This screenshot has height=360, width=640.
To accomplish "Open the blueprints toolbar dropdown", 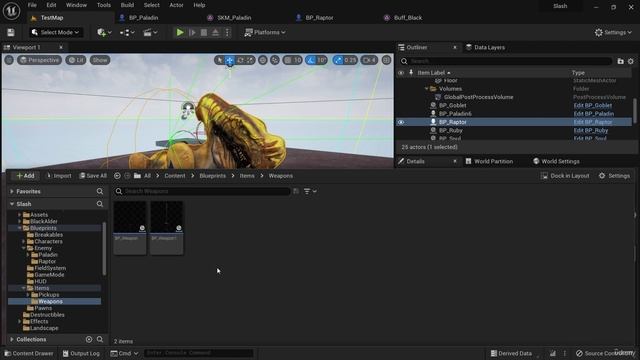I will pyautogui.click(x=127, y=32).
